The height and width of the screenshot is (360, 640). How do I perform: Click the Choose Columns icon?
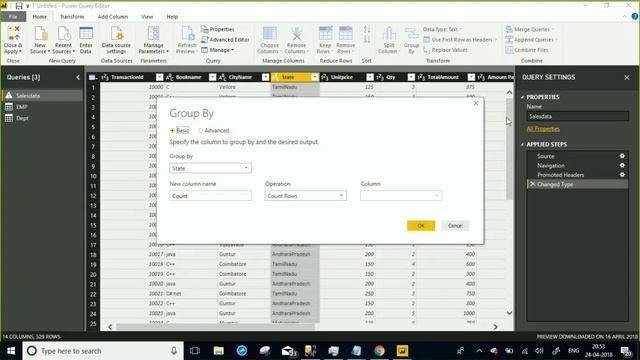click(x=269, y=40)
